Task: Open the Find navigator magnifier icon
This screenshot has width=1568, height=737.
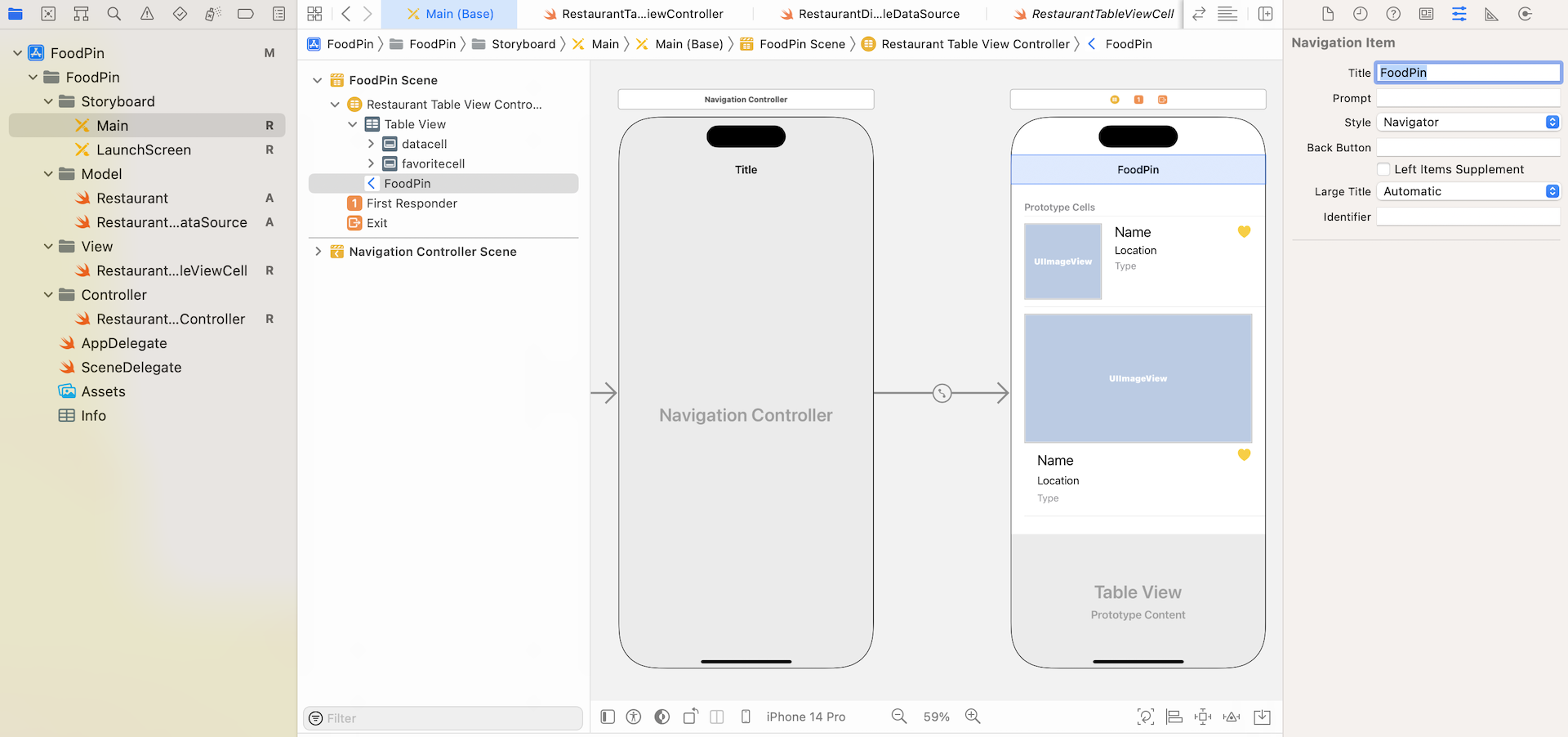Action: pyautogui.click(x=114, y=14)
